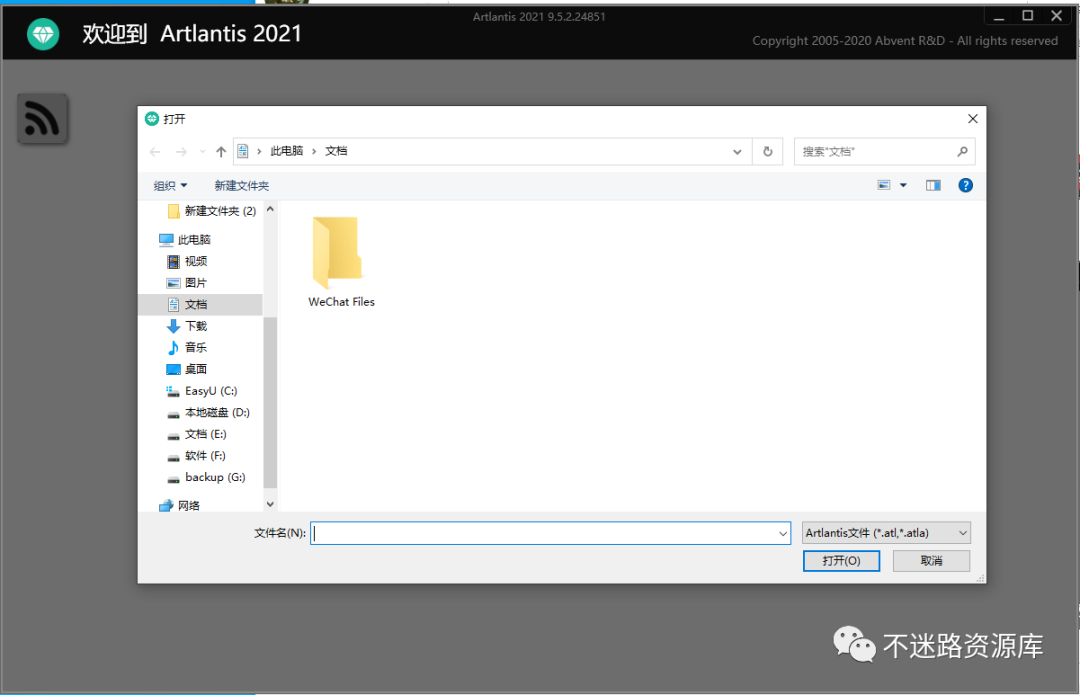Screen dimensions: 1080x695
Task: Minimize the Artlantis 2021 window
Action: coord(999,16)
